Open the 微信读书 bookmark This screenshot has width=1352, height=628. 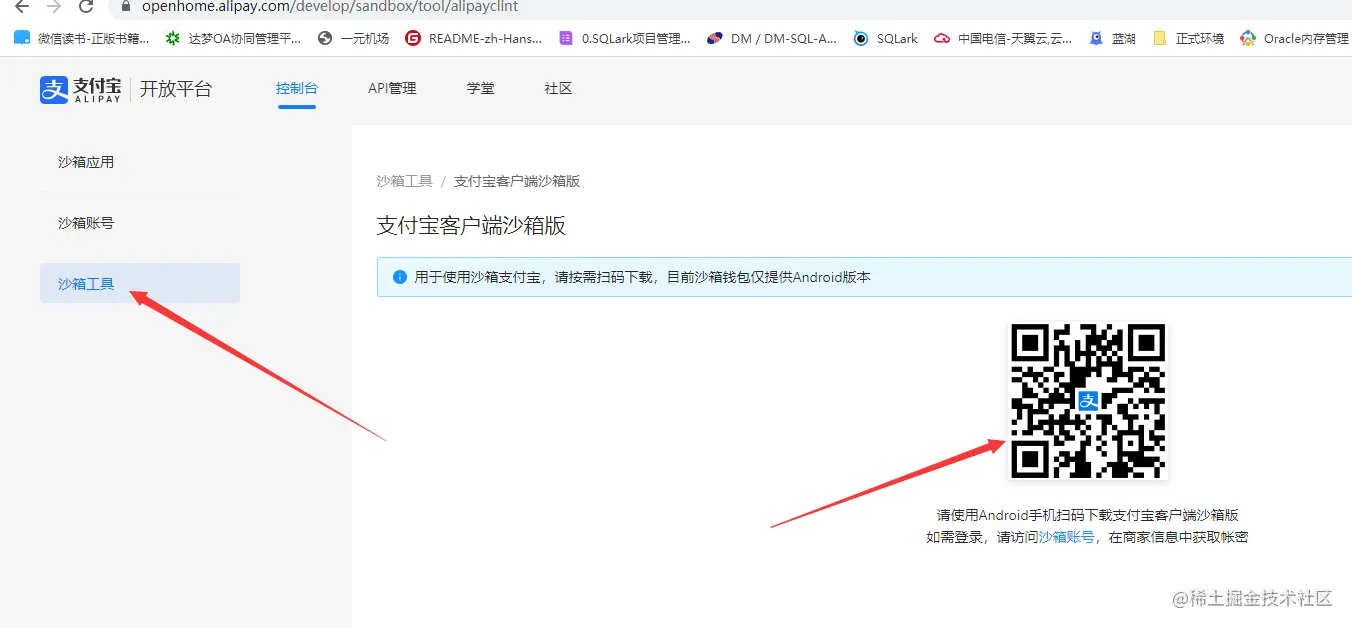click(82, 38)
